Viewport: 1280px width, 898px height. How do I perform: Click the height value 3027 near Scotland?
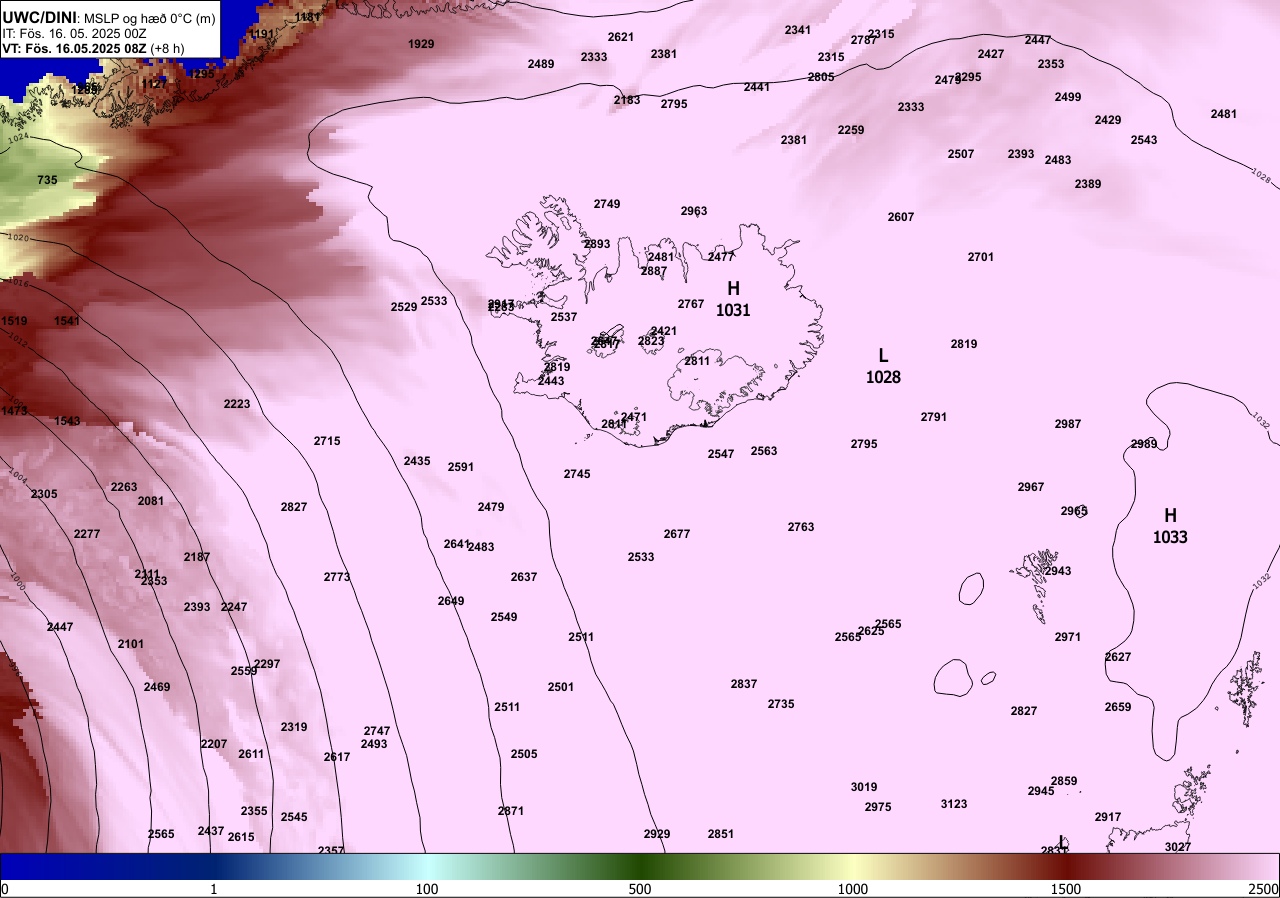pos(1178,847)
